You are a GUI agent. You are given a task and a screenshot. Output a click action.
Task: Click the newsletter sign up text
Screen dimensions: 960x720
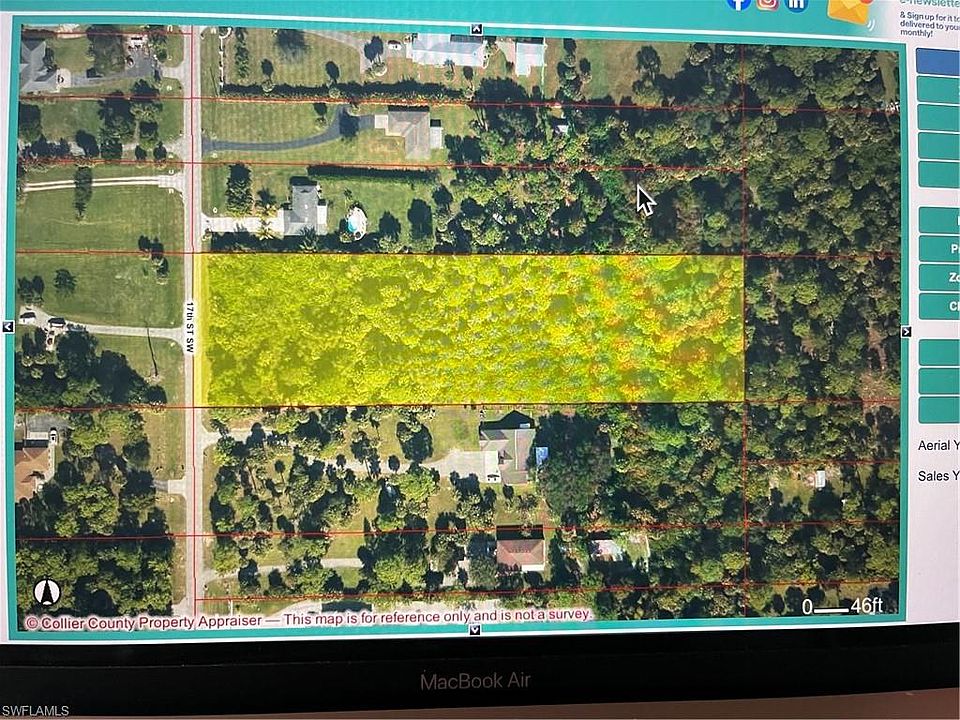(931, 23)
